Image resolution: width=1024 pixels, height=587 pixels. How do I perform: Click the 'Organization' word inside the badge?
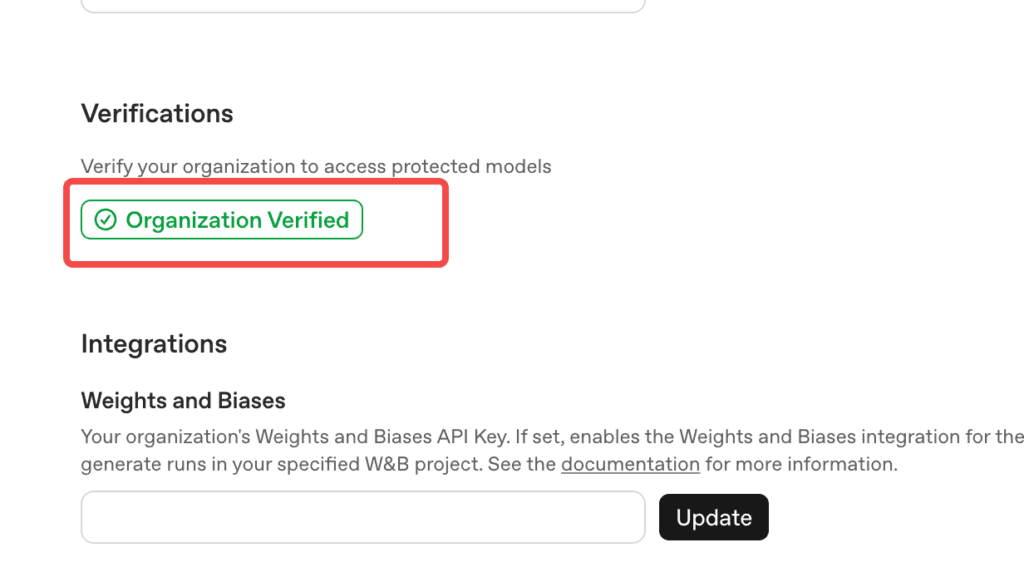click(194, 220)
